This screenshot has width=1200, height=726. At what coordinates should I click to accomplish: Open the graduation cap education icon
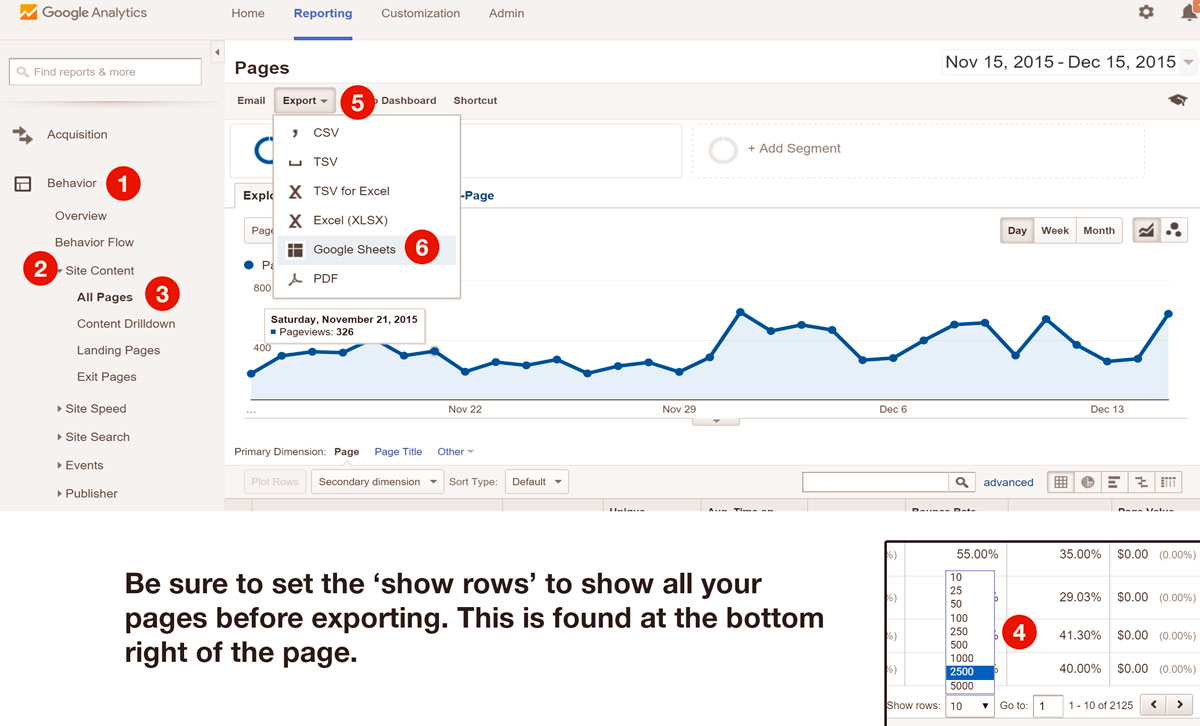pos(1177,100)
